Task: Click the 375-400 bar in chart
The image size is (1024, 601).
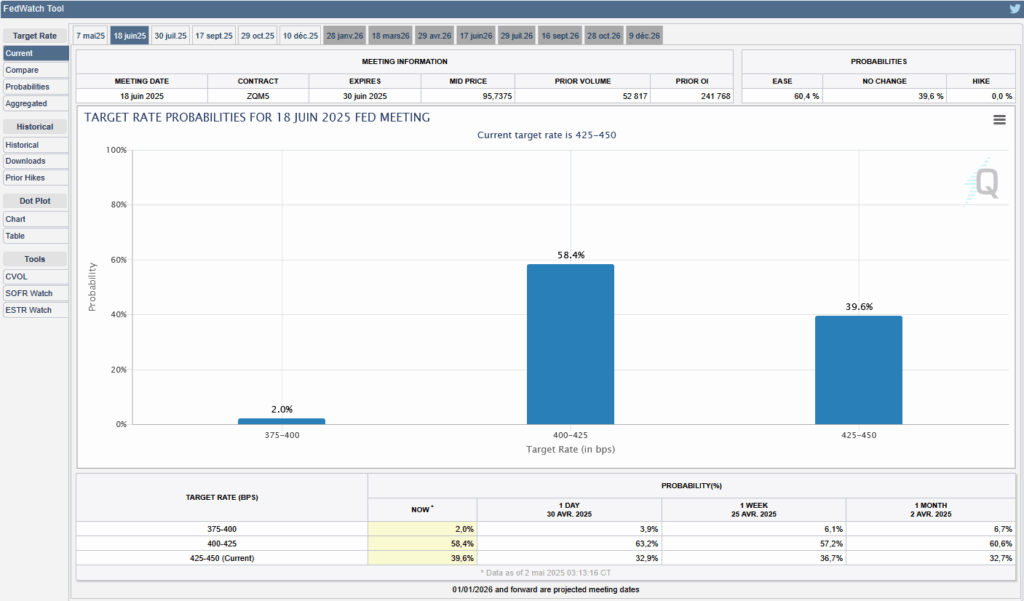Action: [x=281, y=421]
